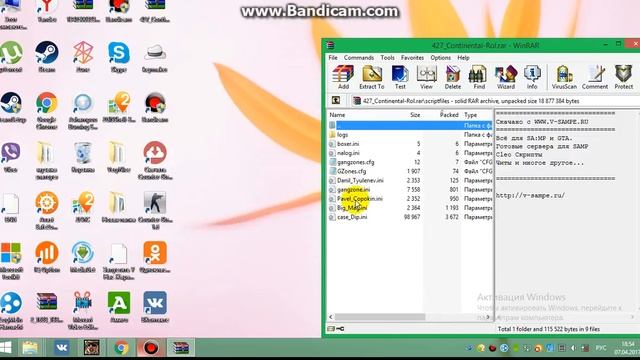This screenshot has height=360, width=640.
Task: Open the Yandex browser desktop shortcut
Action: coord(47,11)
